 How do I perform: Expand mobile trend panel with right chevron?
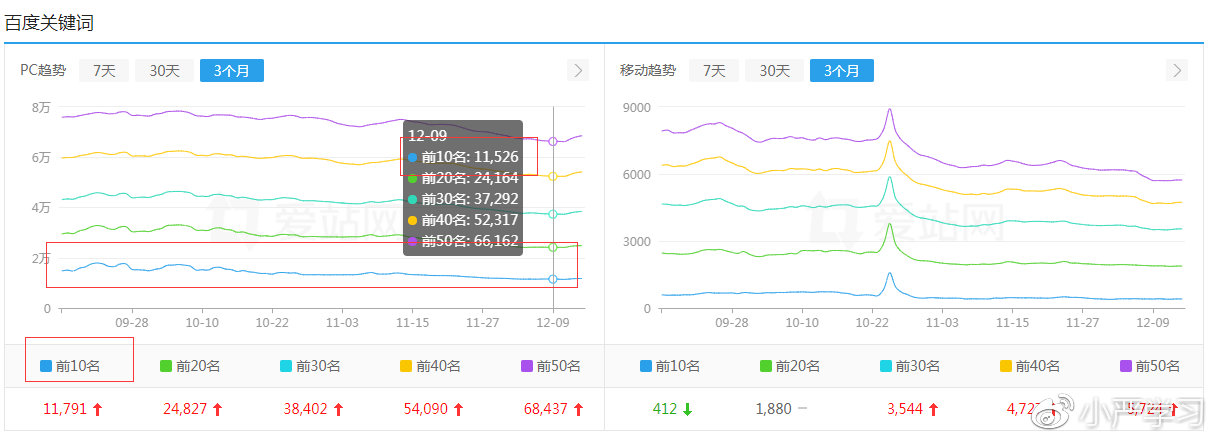(x=1177, y=70)
